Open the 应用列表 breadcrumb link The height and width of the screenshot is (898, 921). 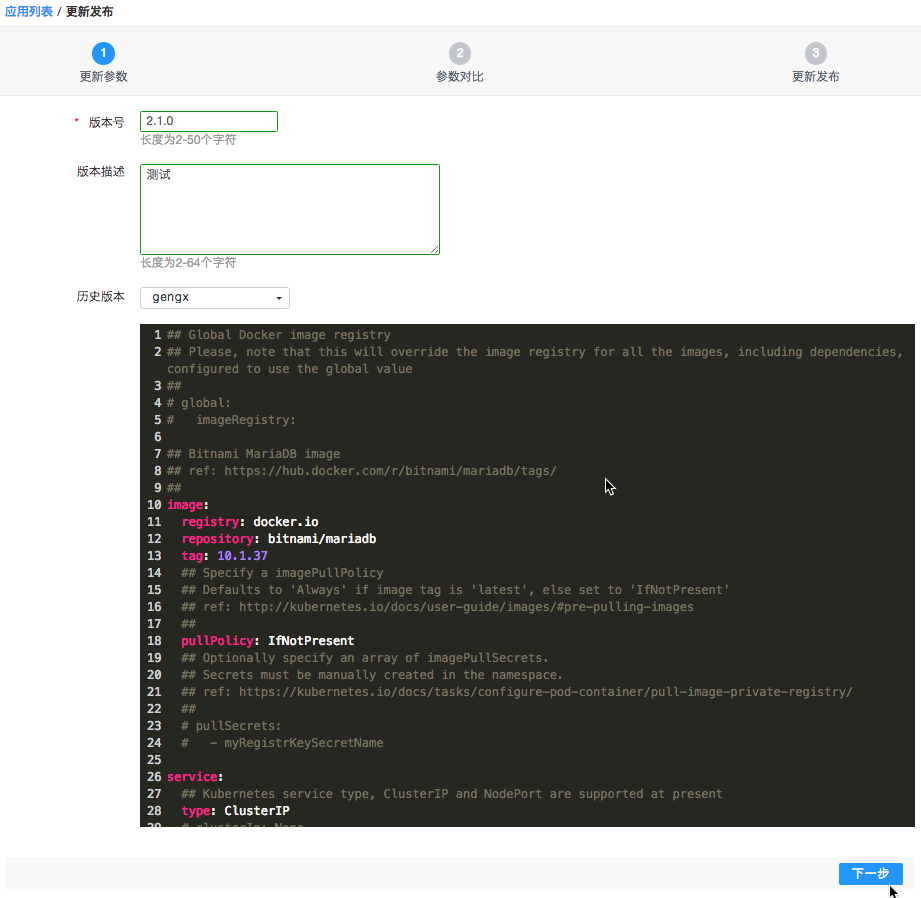point(28,12)
